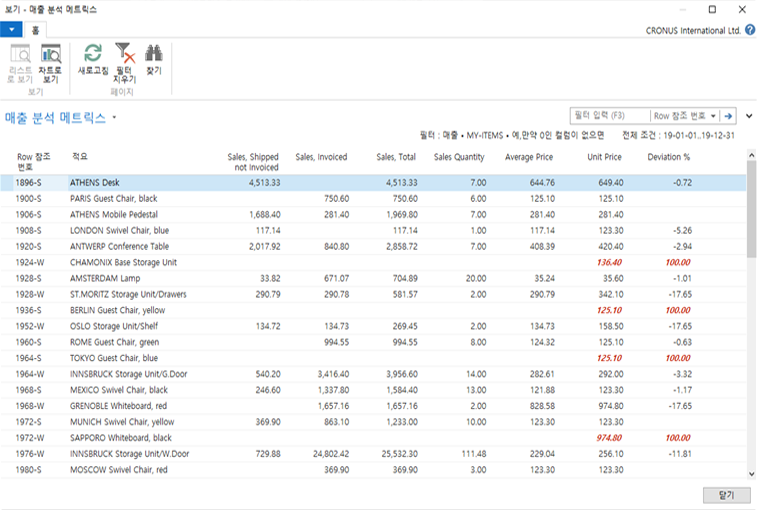Click Deviation value -11.81

[680, 453]
